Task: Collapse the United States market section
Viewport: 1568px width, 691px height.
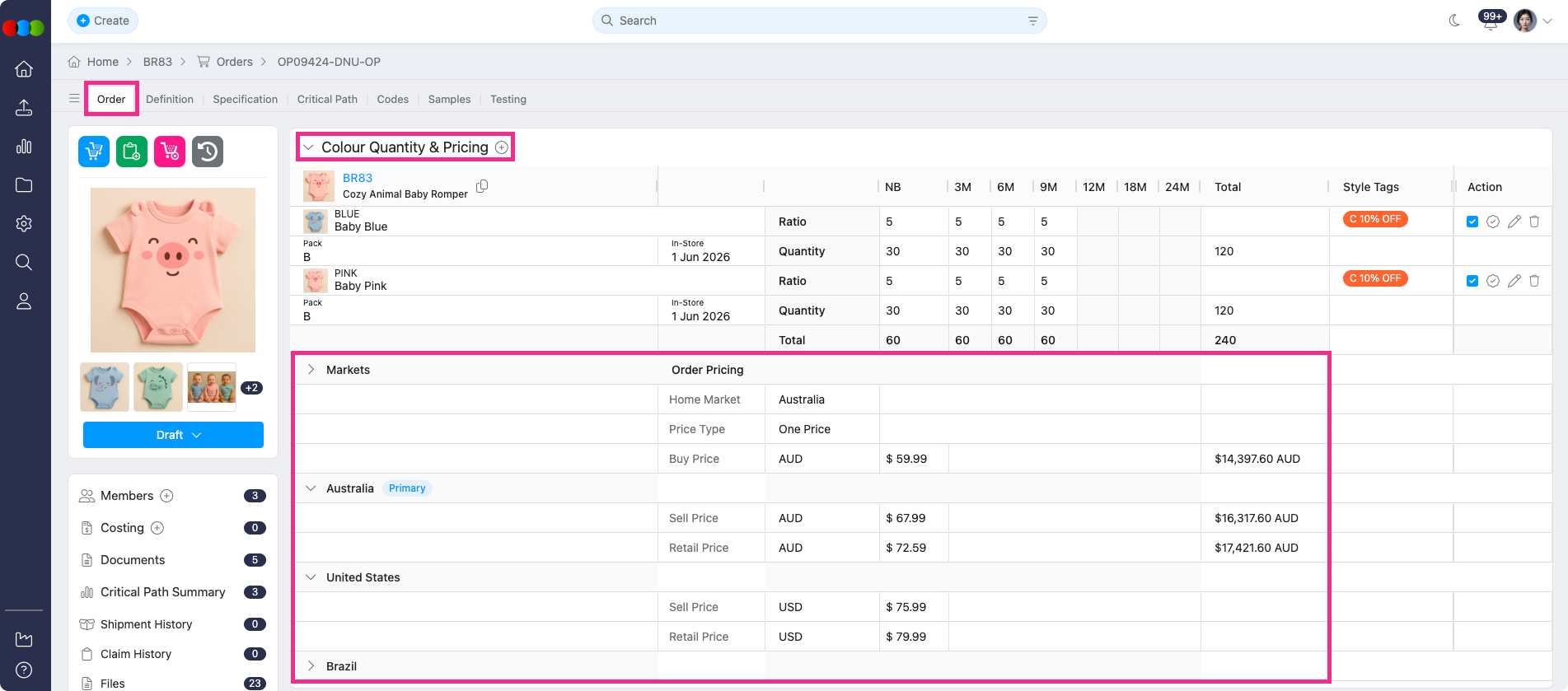Action: 311,577
